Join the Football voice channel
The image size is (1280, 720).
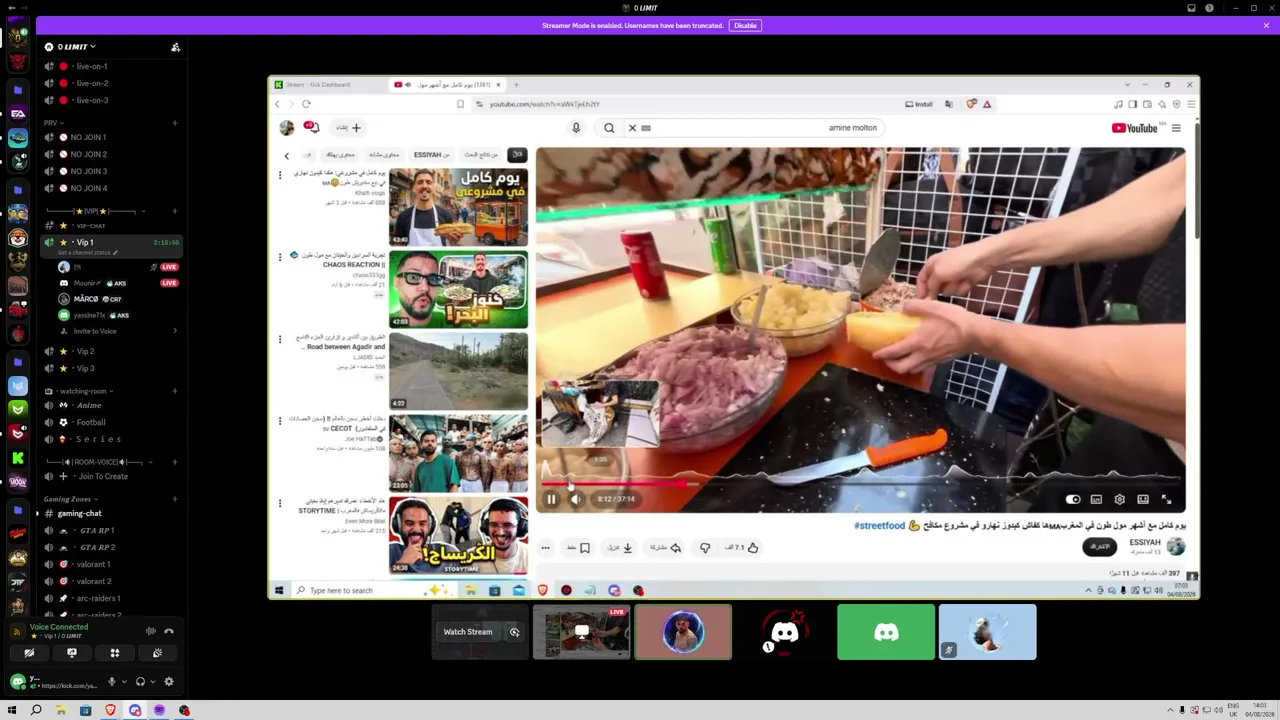110,422
